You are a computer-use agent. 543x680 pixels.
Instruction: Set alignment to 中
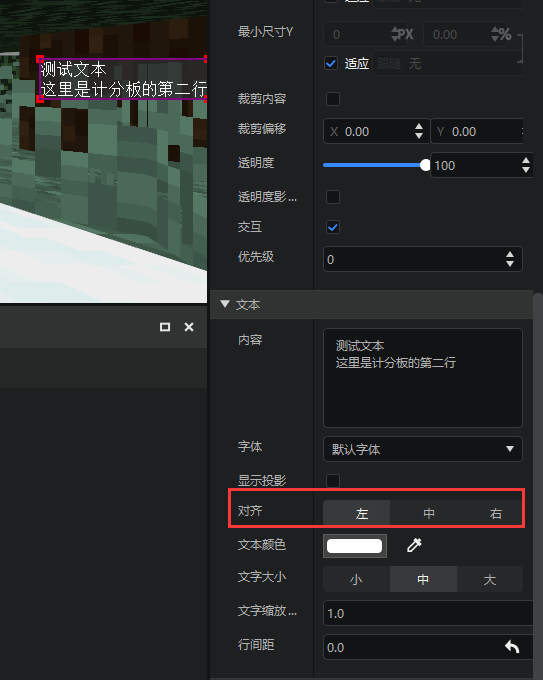pyautogui.click(x=429, y=513)
